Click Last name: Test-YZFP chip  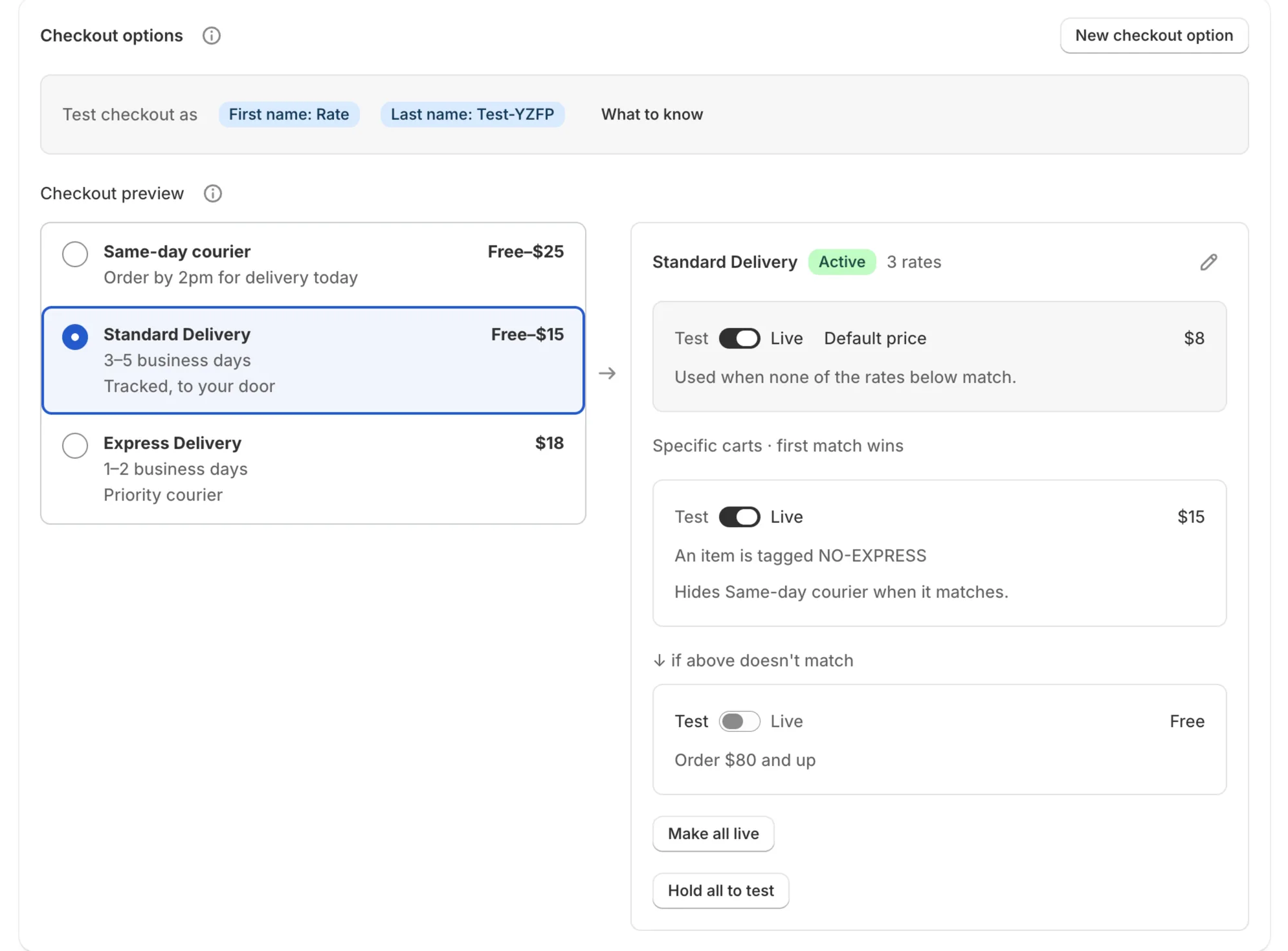click(x=472, y=115)
